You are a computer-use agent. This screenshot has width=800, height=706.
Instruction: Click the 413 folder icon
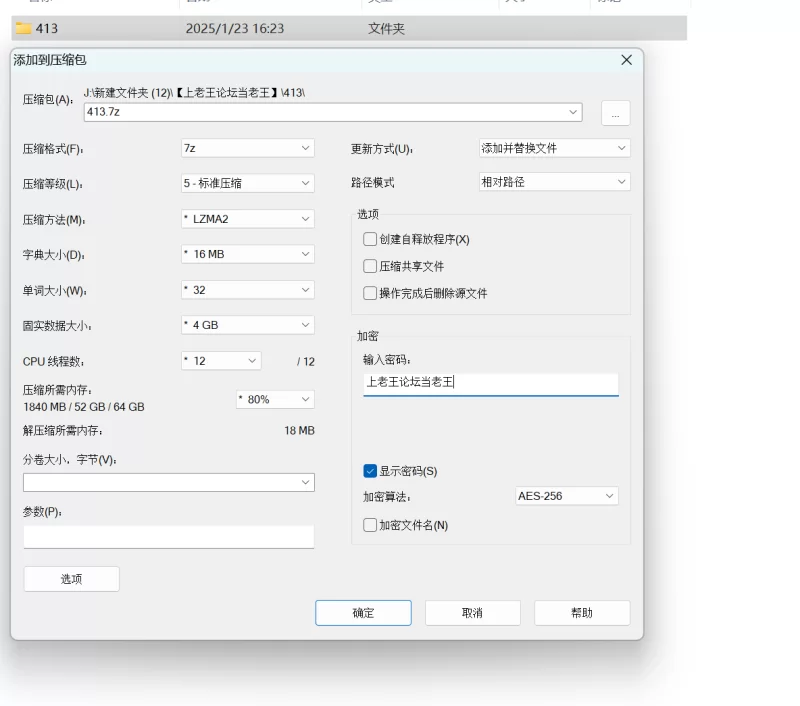coord(23,28)
